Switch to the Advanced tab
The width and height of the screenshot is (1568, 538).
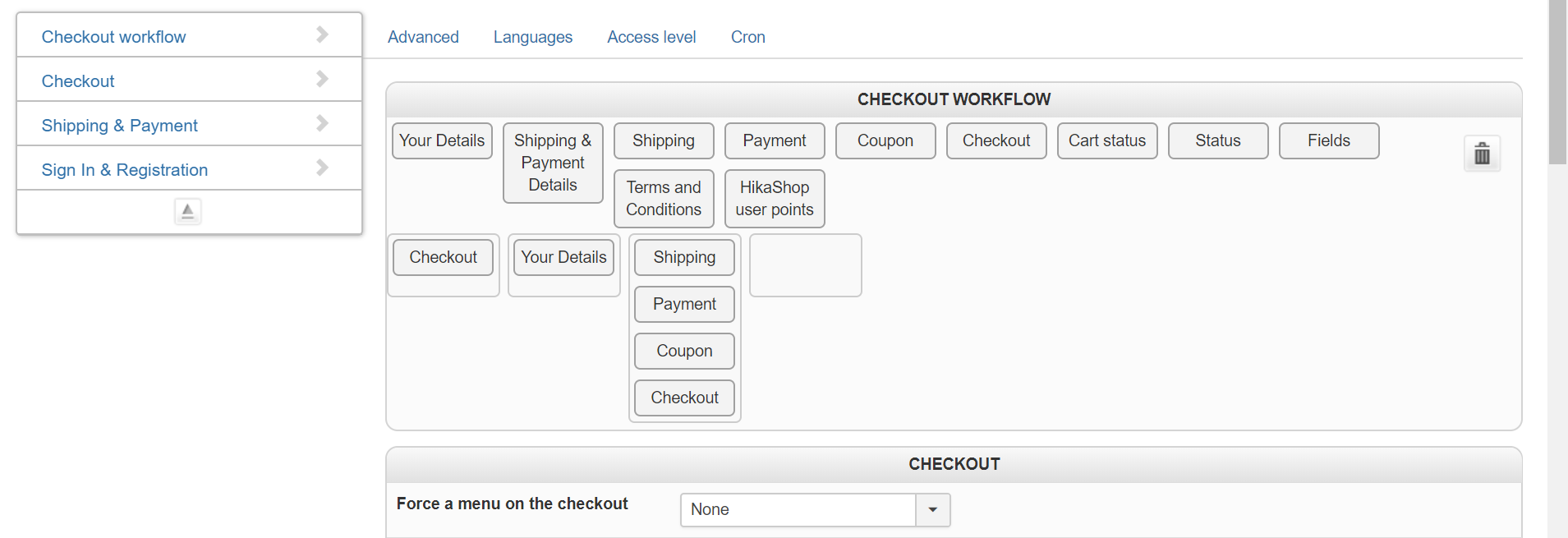pyautogui.click(x=423, y=37)
